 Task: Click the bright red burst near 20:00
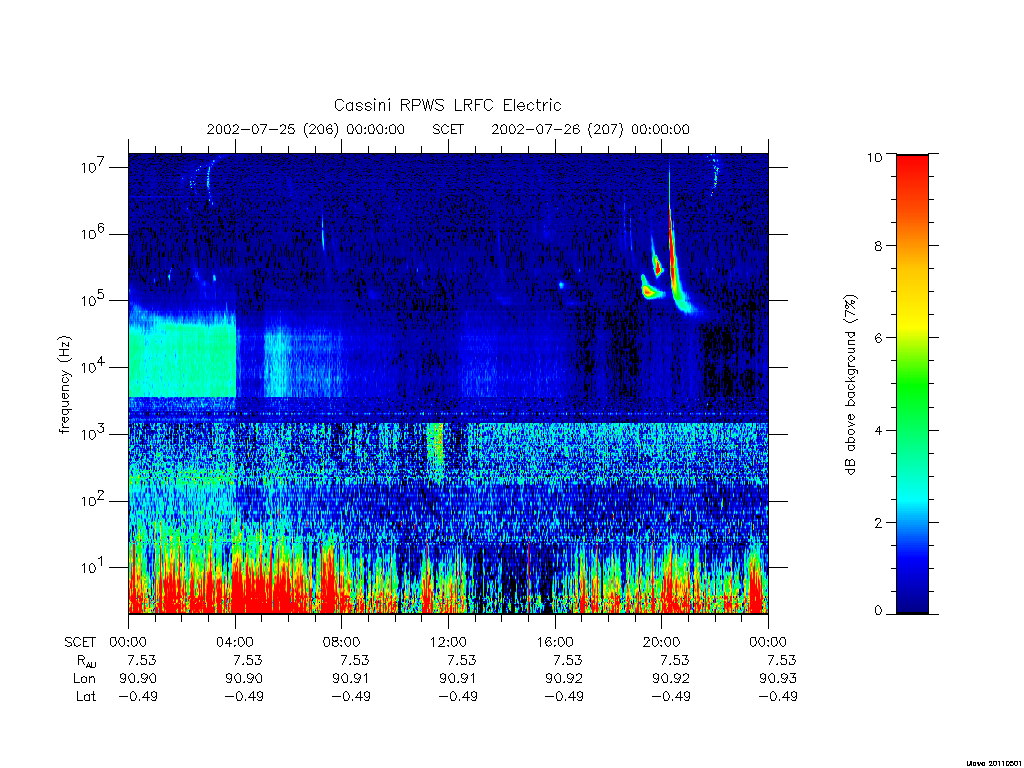(673, 255)
